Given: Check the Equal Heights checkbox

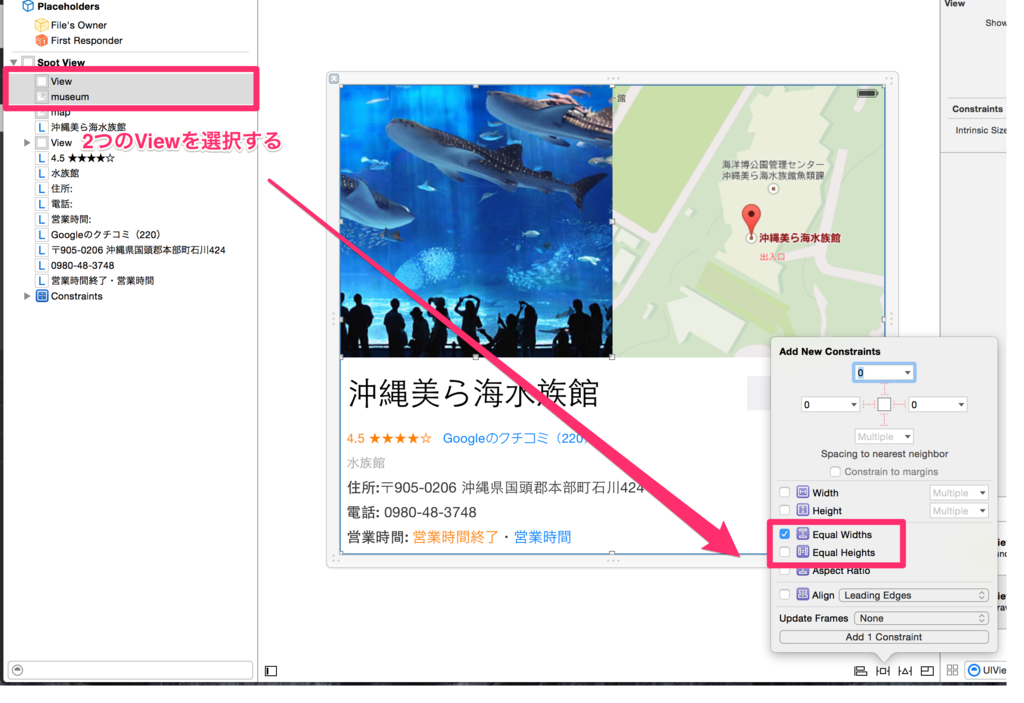Looking at the screenshot, I should click(784, 552).
